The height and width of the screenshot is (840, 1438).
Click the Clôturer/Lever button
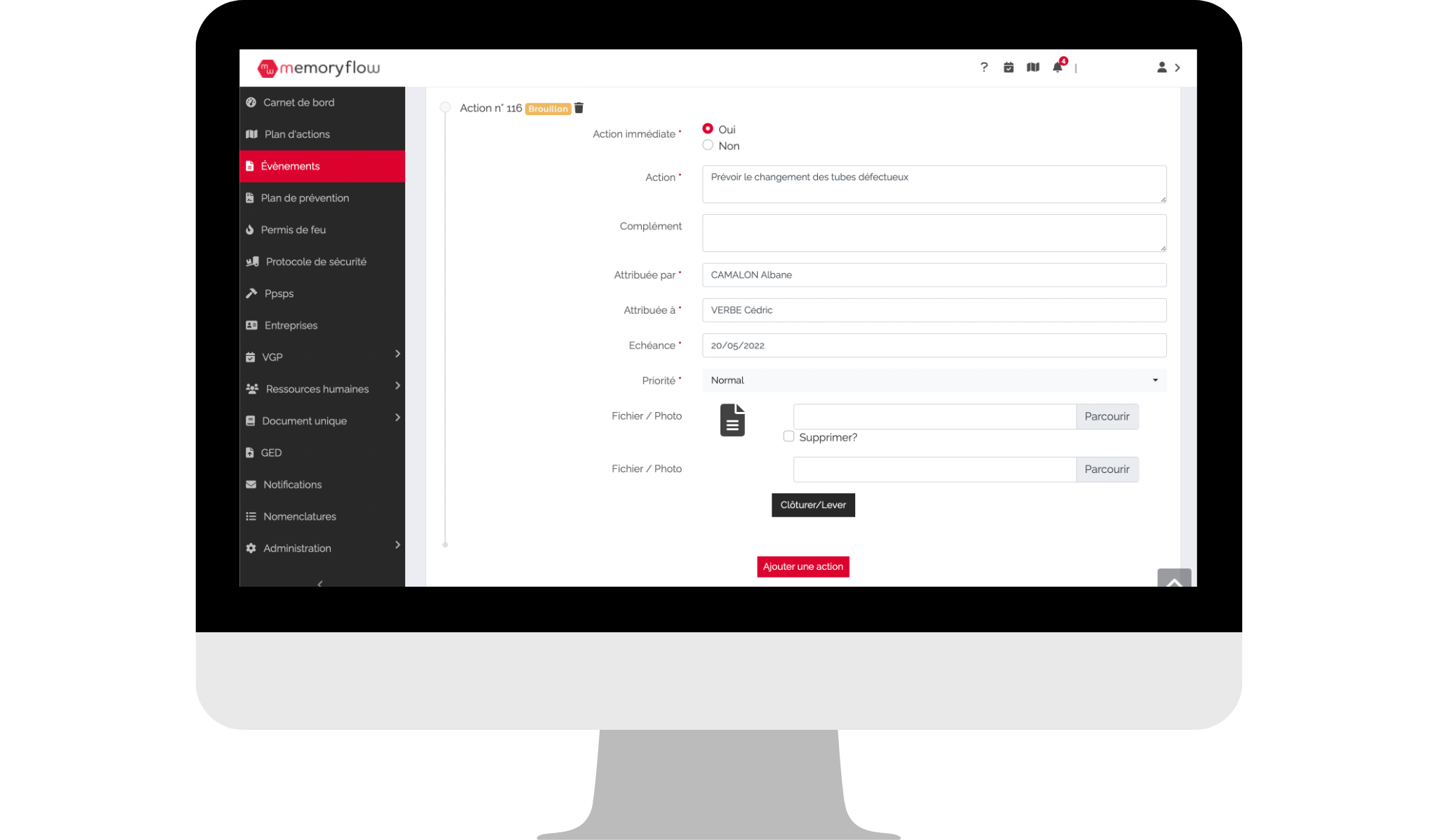[813, 504]
